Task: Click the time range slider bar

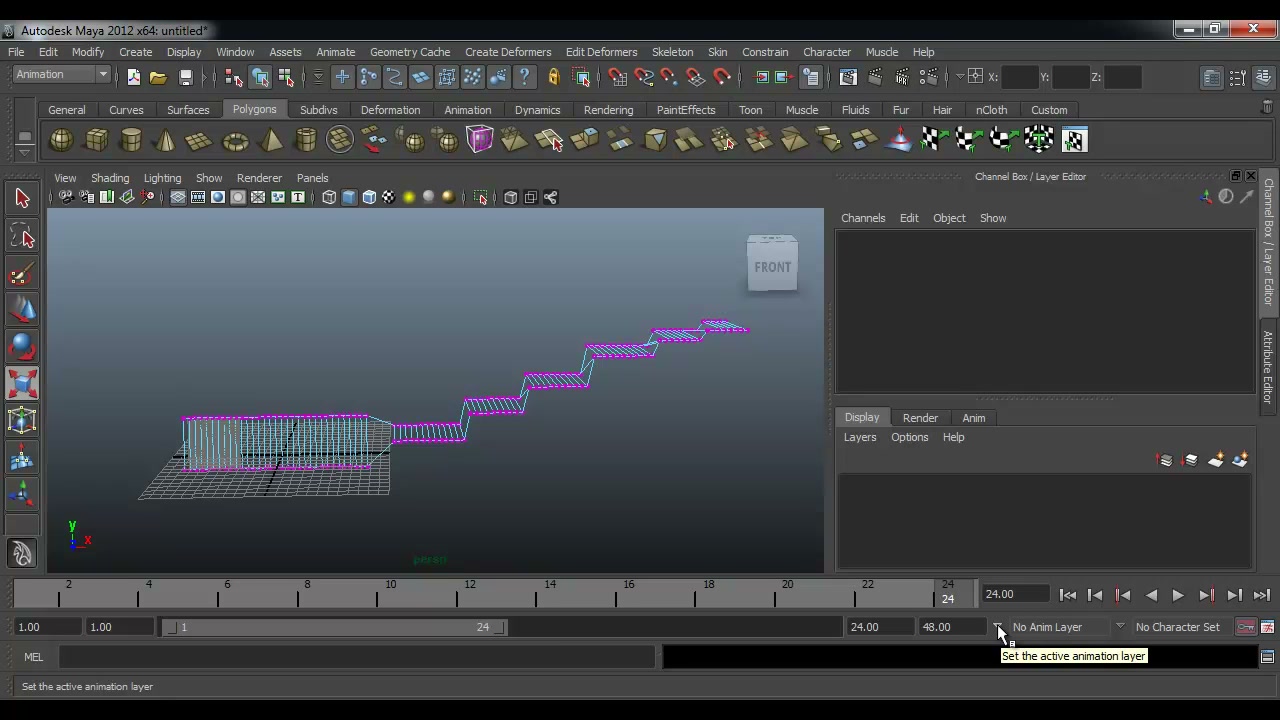Action: click(335, 627)
